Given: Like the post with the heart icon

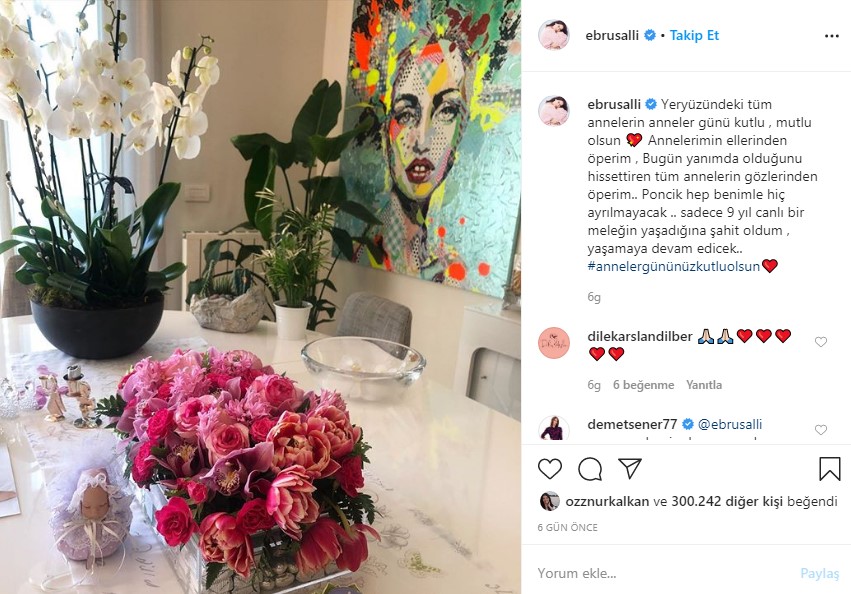Looking at the screenshot, I should (x=550, y=469).
